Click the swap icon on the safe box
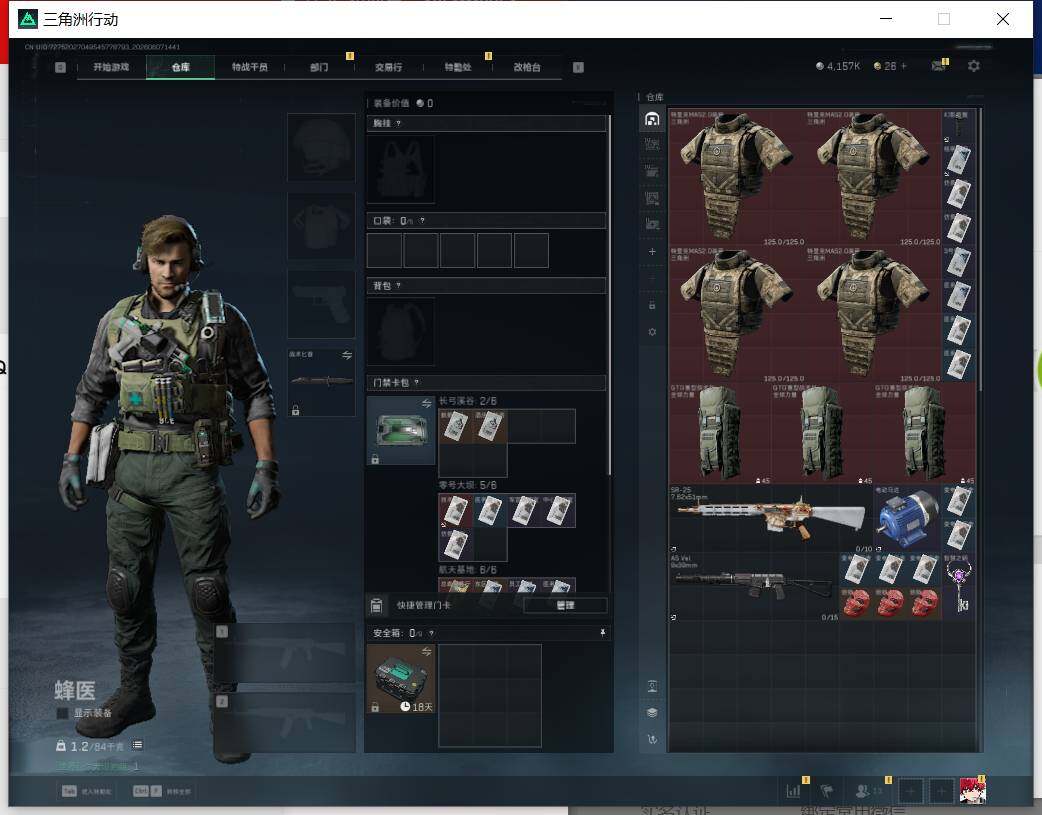 (x=426, y=651)
